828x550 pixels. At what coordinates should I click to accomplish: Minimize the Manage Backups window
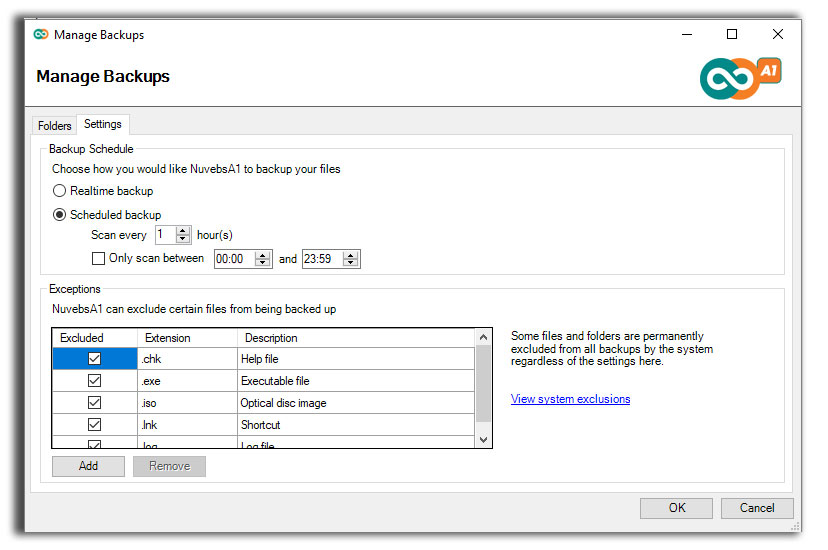(x=686, y=34)
